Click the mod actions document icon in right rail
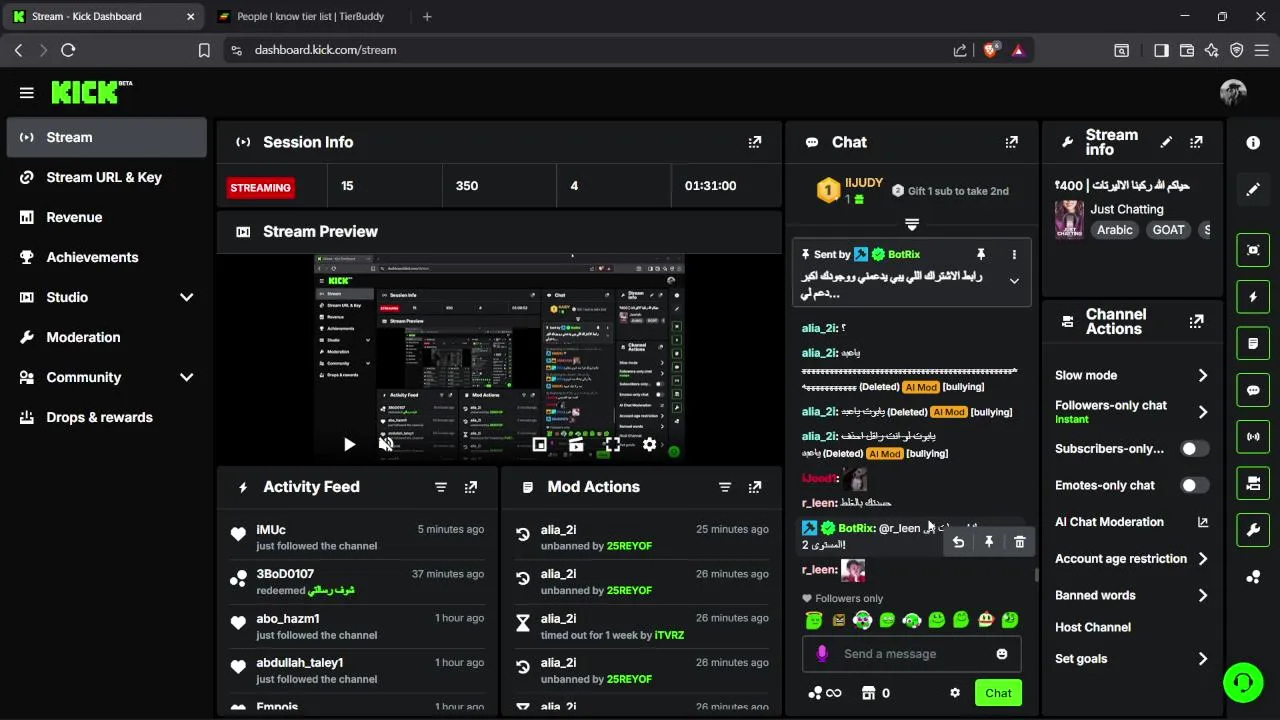The height and width of the screenshot is (720, 1280). [1253, 343]
